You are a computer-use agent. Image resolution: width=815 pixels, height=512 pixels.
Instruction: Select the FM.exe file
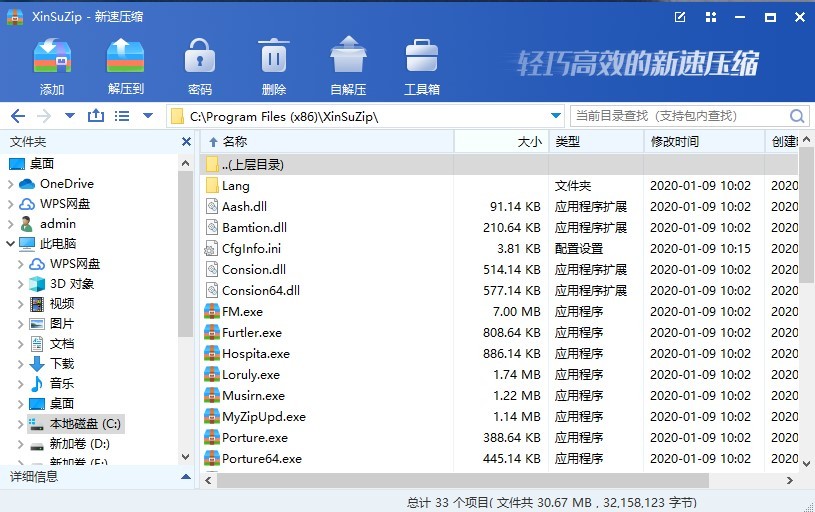click(x=499, y=312)
